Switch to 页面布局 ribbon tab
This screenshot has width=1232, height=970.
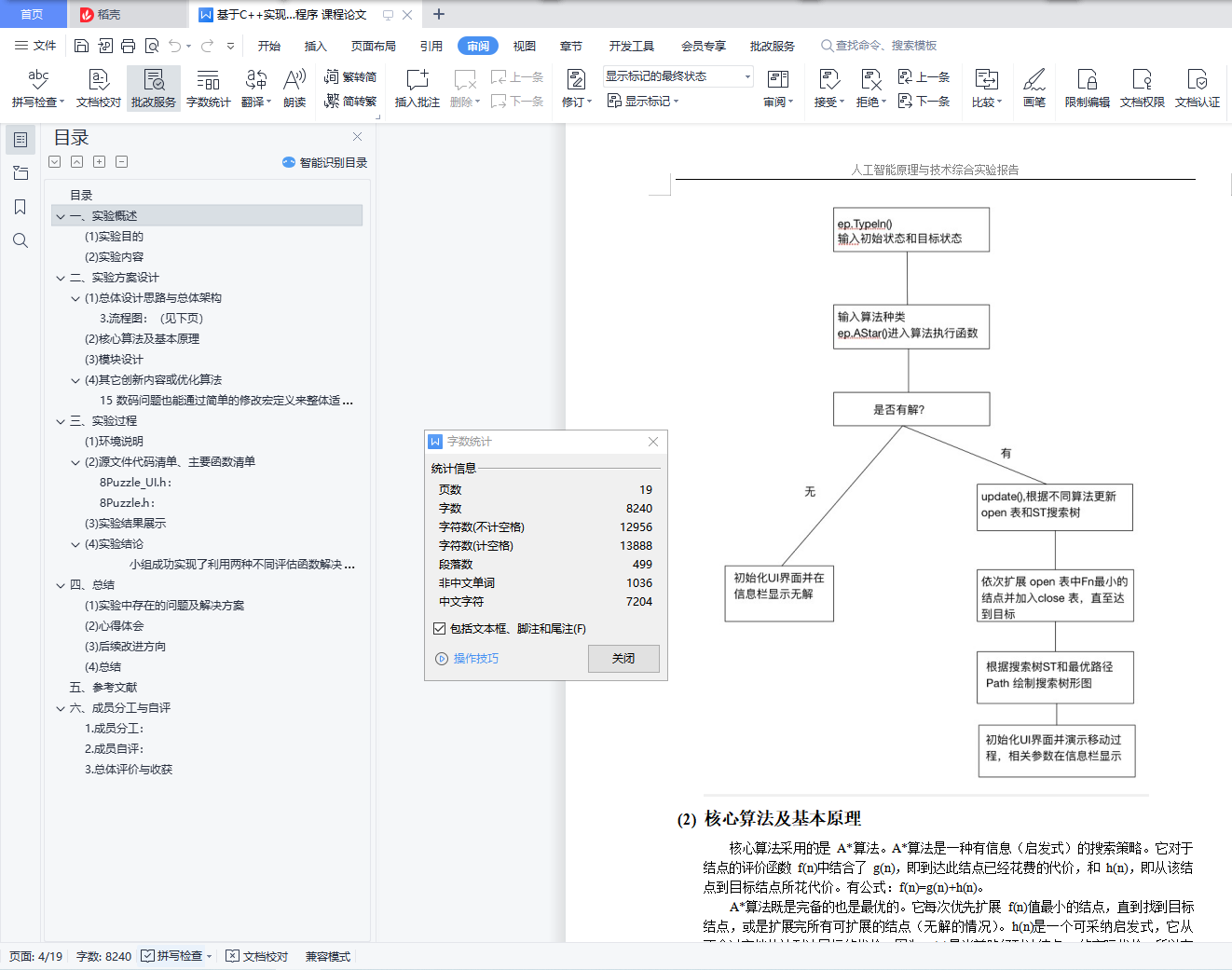coord(374,46)
